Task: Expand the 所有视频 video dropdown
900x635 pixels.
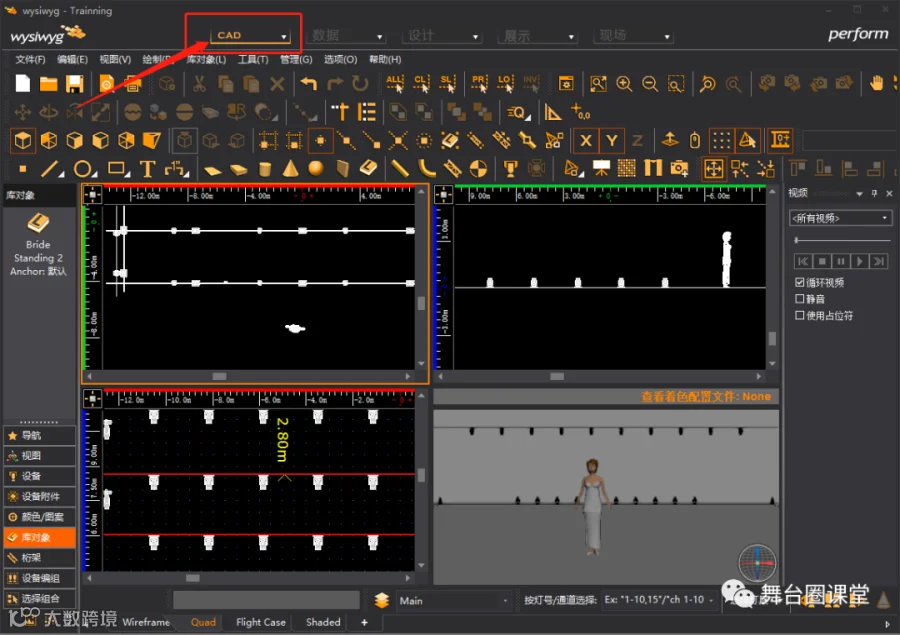Action: click(x=840, y=218)
